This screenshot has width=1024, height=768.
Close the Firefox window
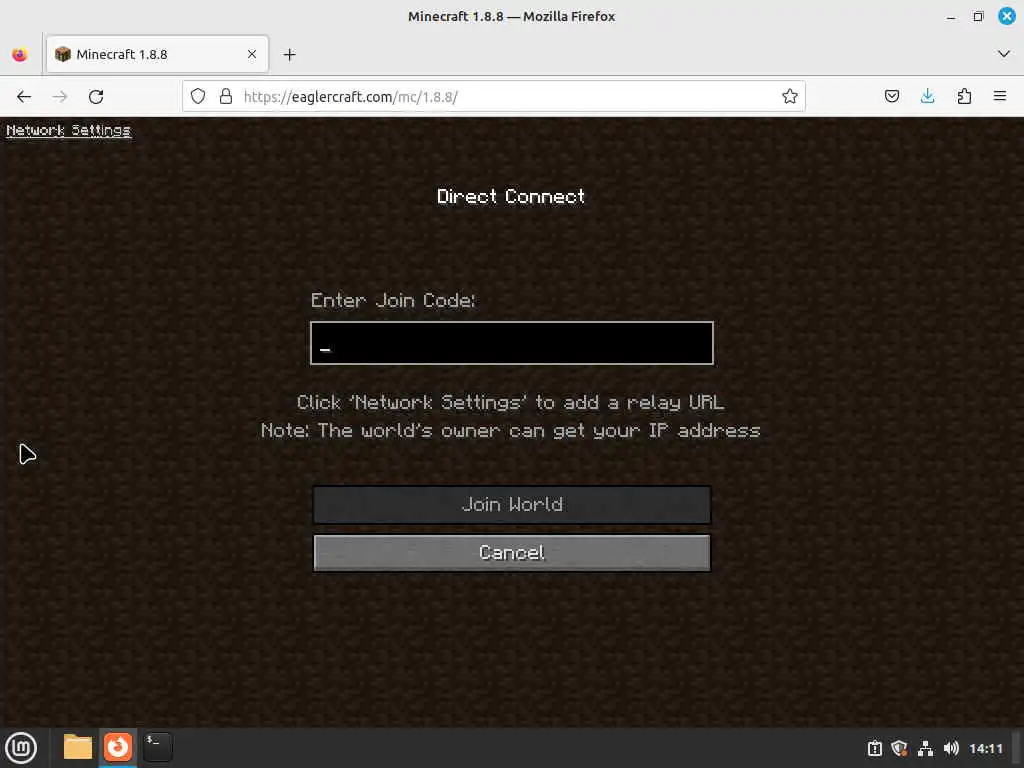tap(1006, 16)
